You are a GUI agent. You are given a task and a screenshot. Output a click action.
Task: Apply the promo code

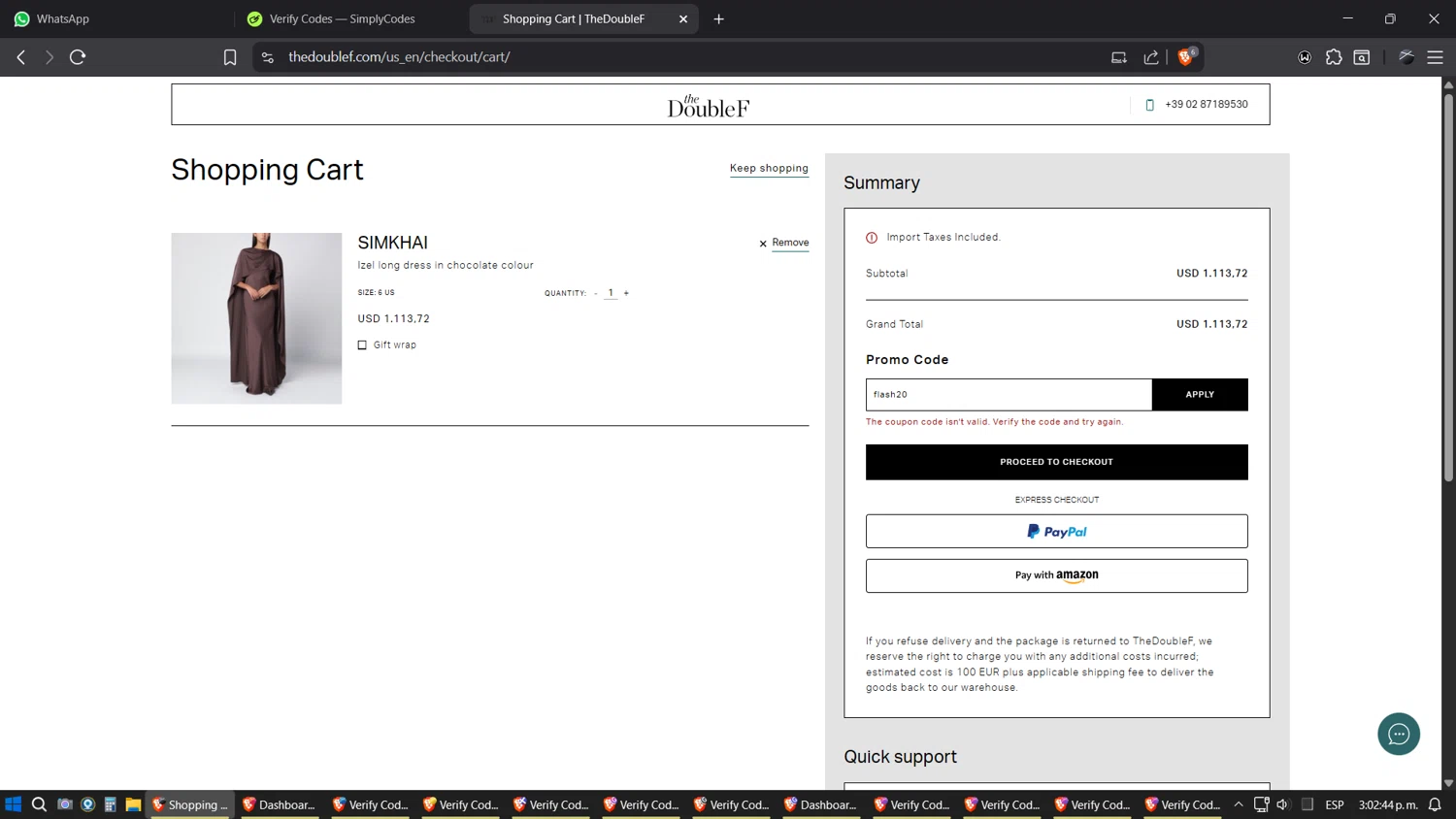1200,395
